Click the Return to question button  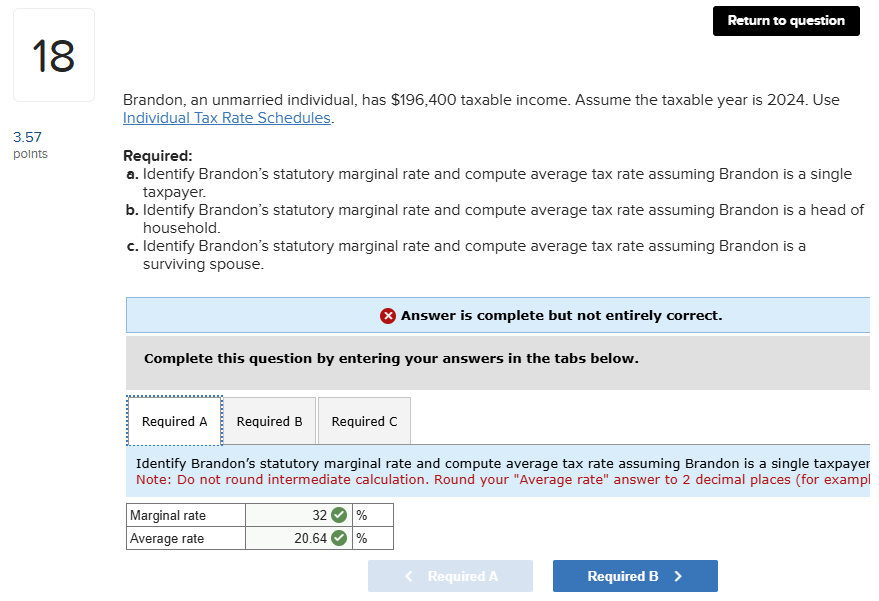pos(785,21)
